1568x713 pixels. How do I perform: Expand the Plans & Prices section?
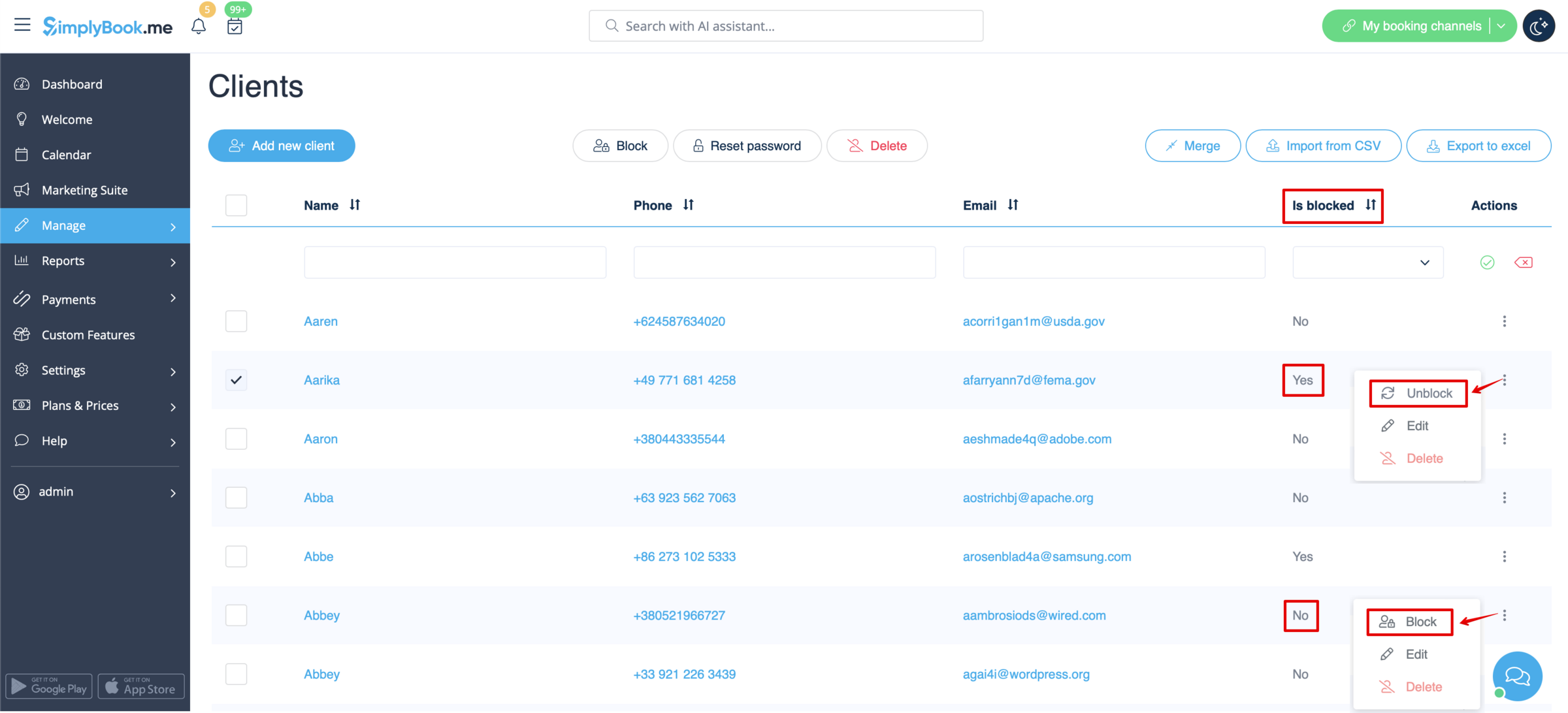click(x=95, y=405)
